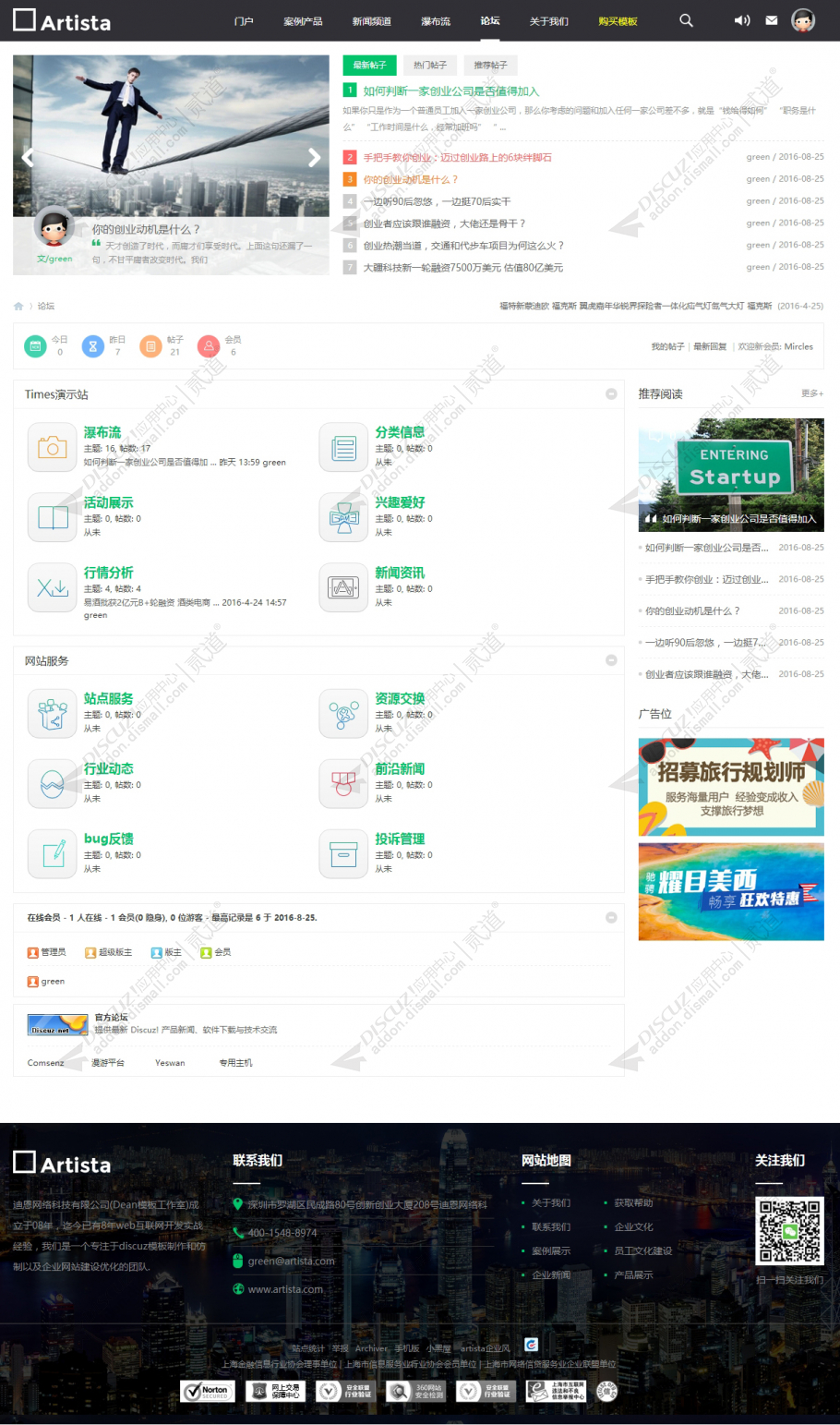Click the 招募旅行规划师 ad banner

point(731,787)
